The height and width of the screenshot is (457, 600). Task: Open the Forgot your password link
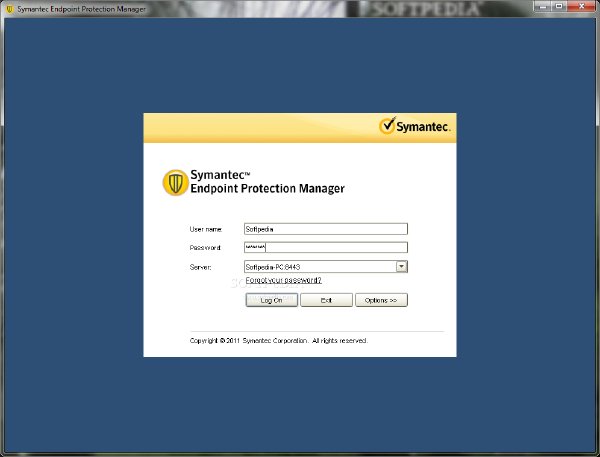(x=284, y=280)
